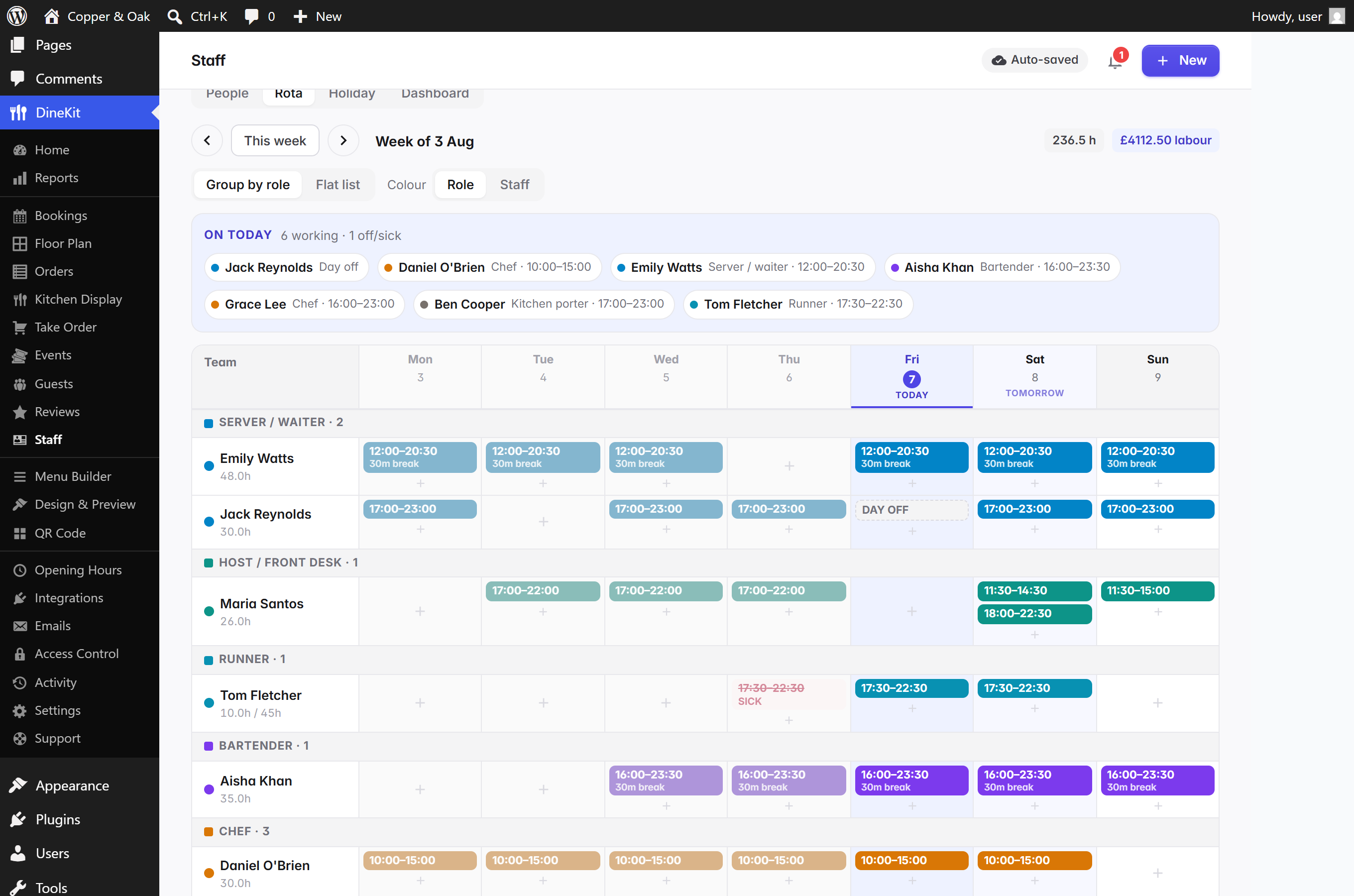Switch to the People tab
The width and height of the screenshot is (1354, 896).
point(227,94)
